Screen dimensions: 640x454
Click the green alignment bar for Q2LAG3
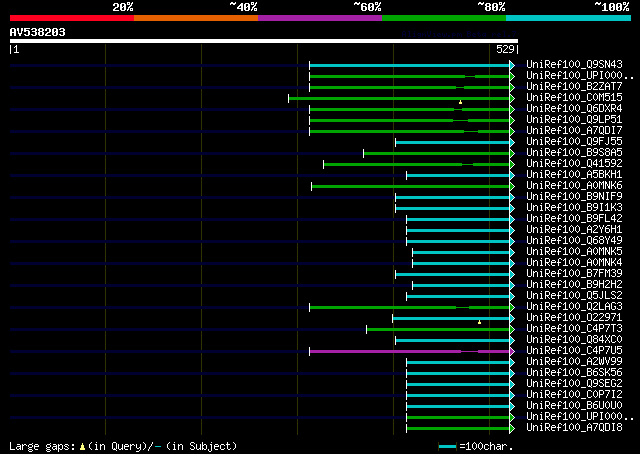tap(409, 307)
